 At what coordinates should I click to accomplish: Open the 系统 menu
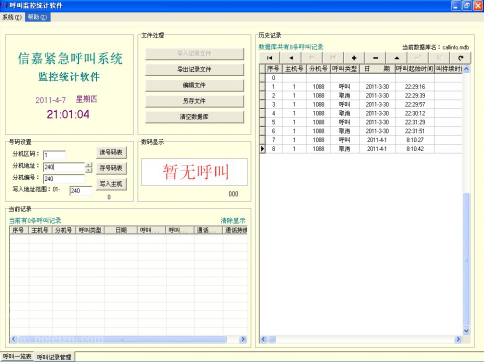12,17
